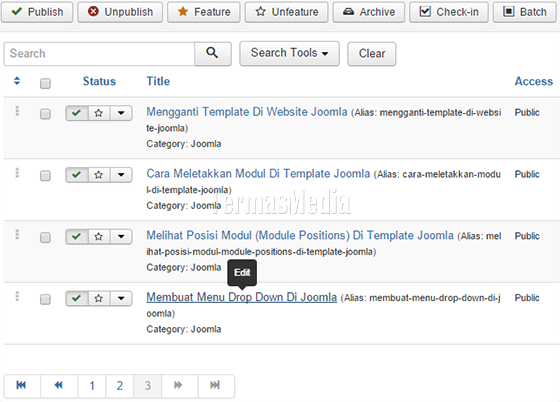
Task: Click the Check-in toolbar button
Action: [x=449, y=12]
